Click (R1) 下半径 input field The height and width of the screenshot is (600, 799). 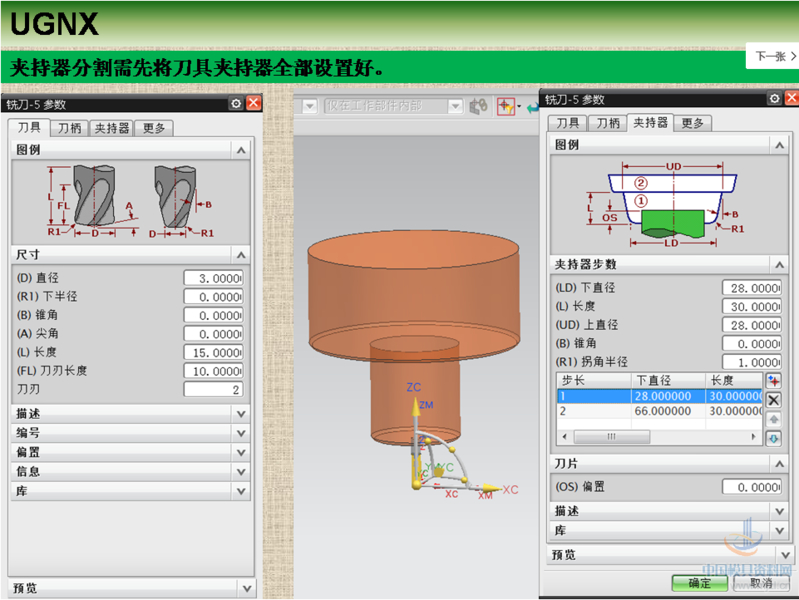214,297
